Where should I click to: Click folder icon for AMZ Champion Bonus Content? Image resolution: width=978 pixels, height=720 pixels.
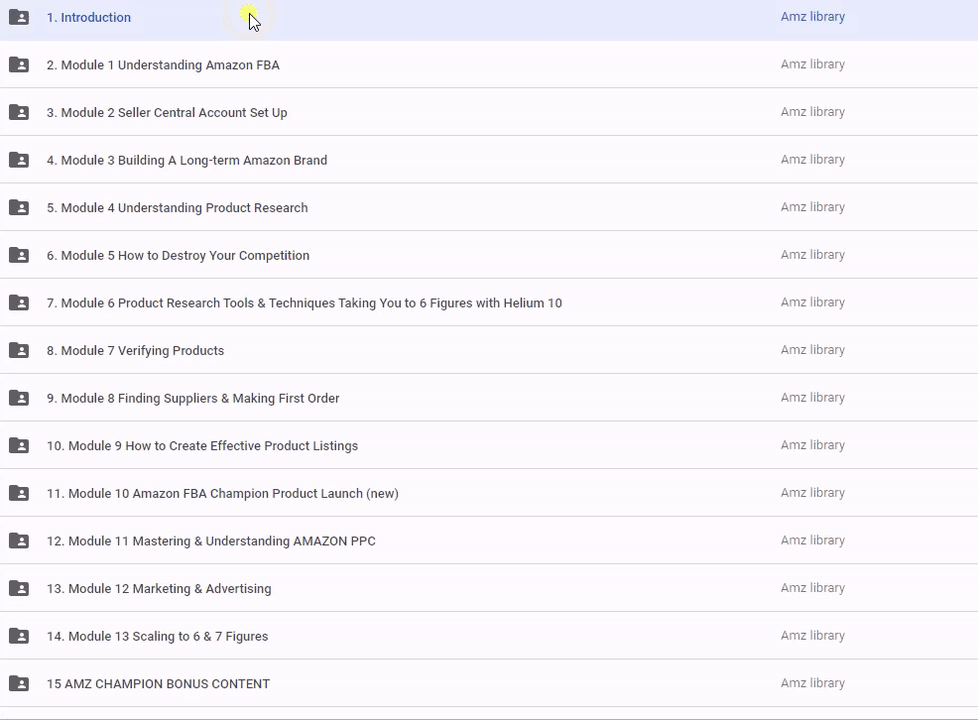click(x=19, y=684)
